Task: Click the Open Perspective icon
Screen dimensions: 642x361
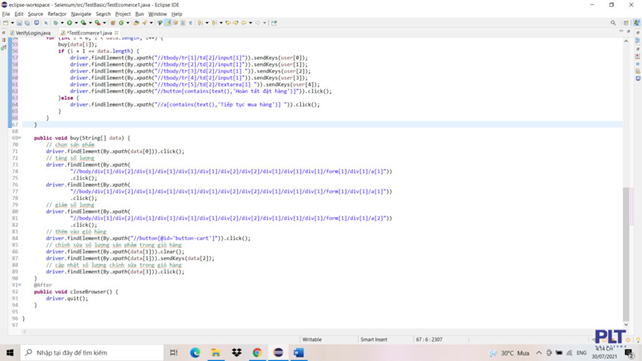Action: pyautogui.click(x=626, y=23)
